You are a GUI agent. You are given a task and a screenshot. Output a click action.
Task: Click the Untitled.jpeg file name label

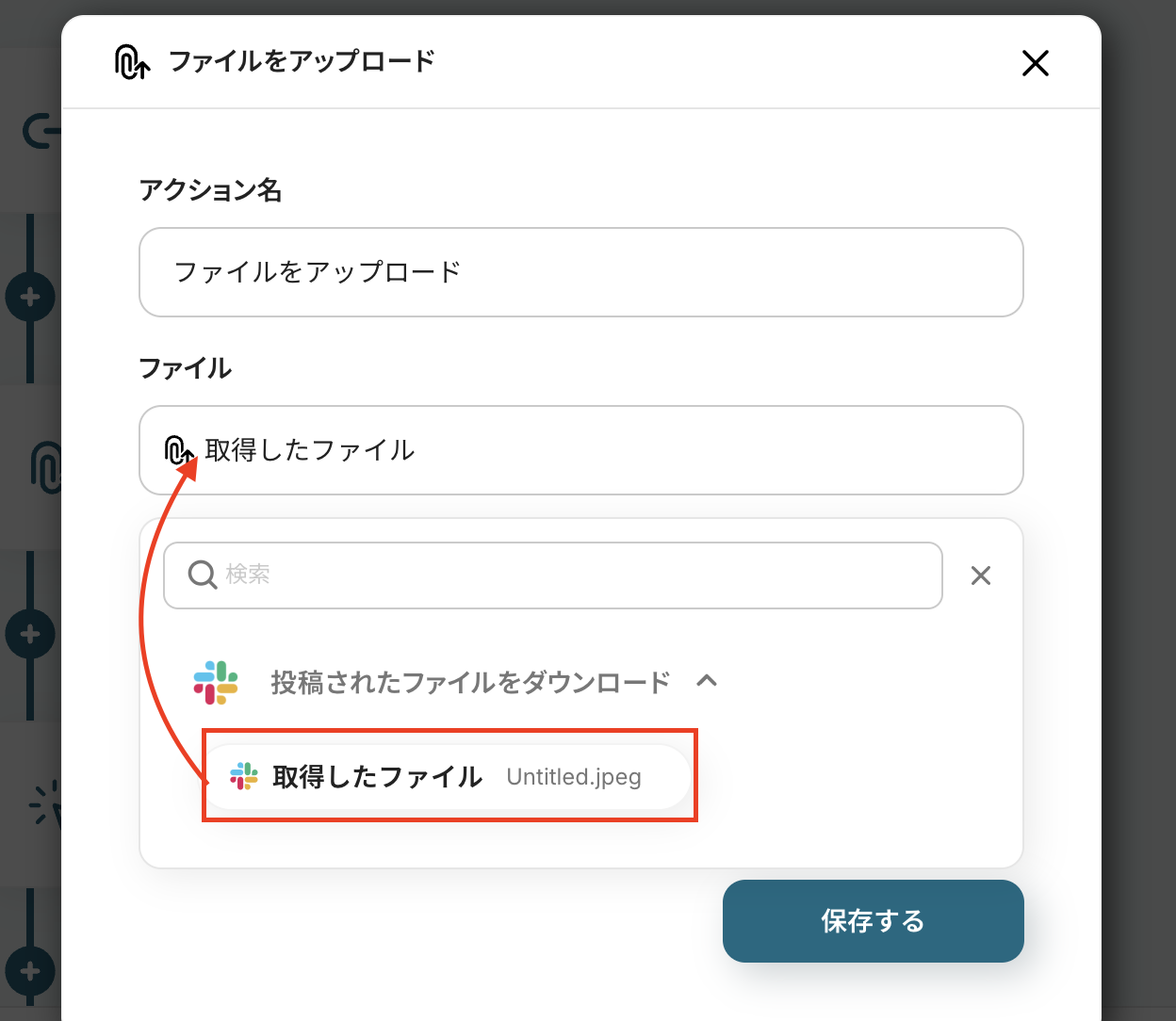pos(573,777)
